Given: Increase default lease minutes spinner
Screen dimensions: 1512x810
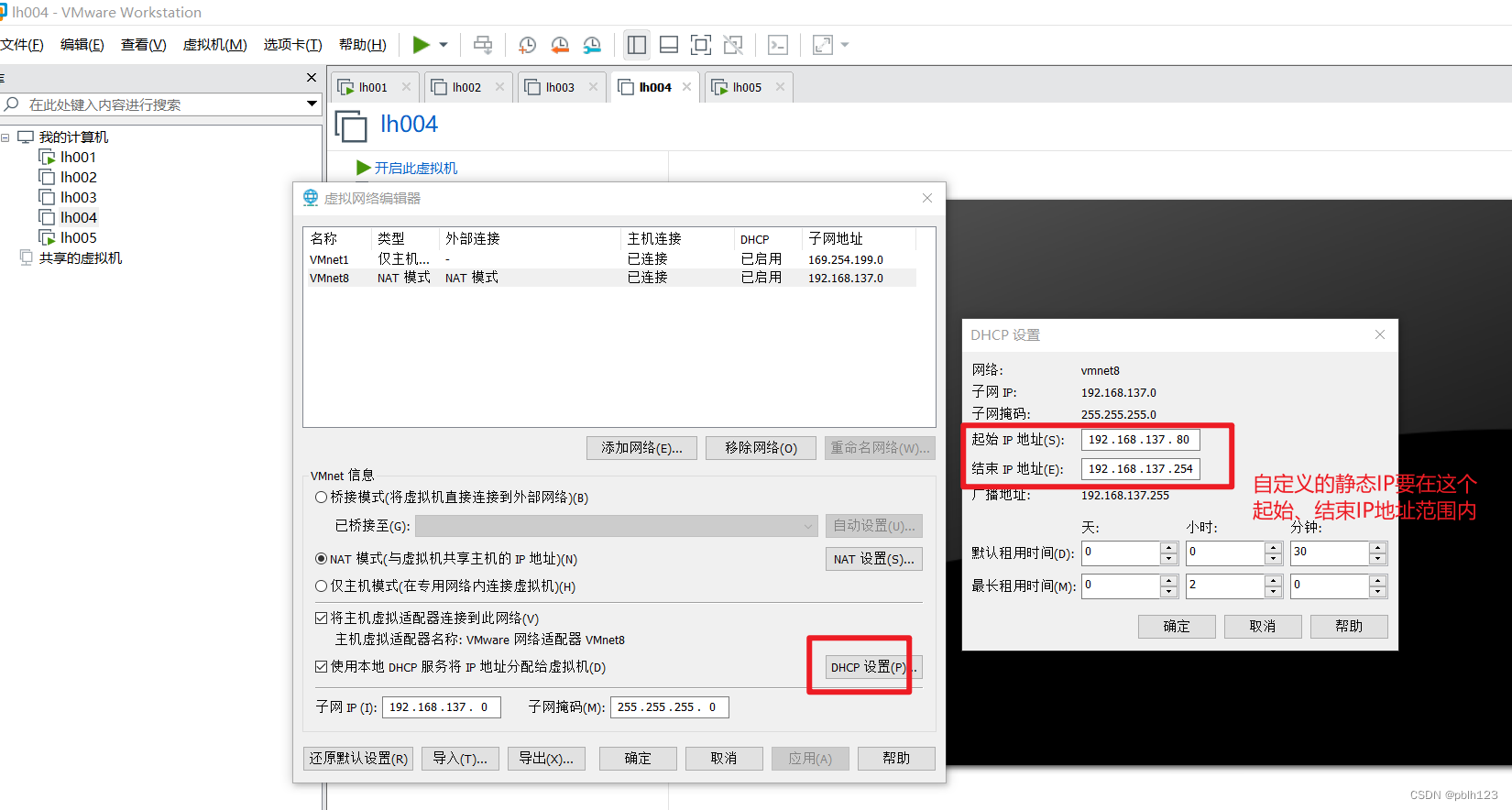Looking at the screenshot, I should (1377, 548).
